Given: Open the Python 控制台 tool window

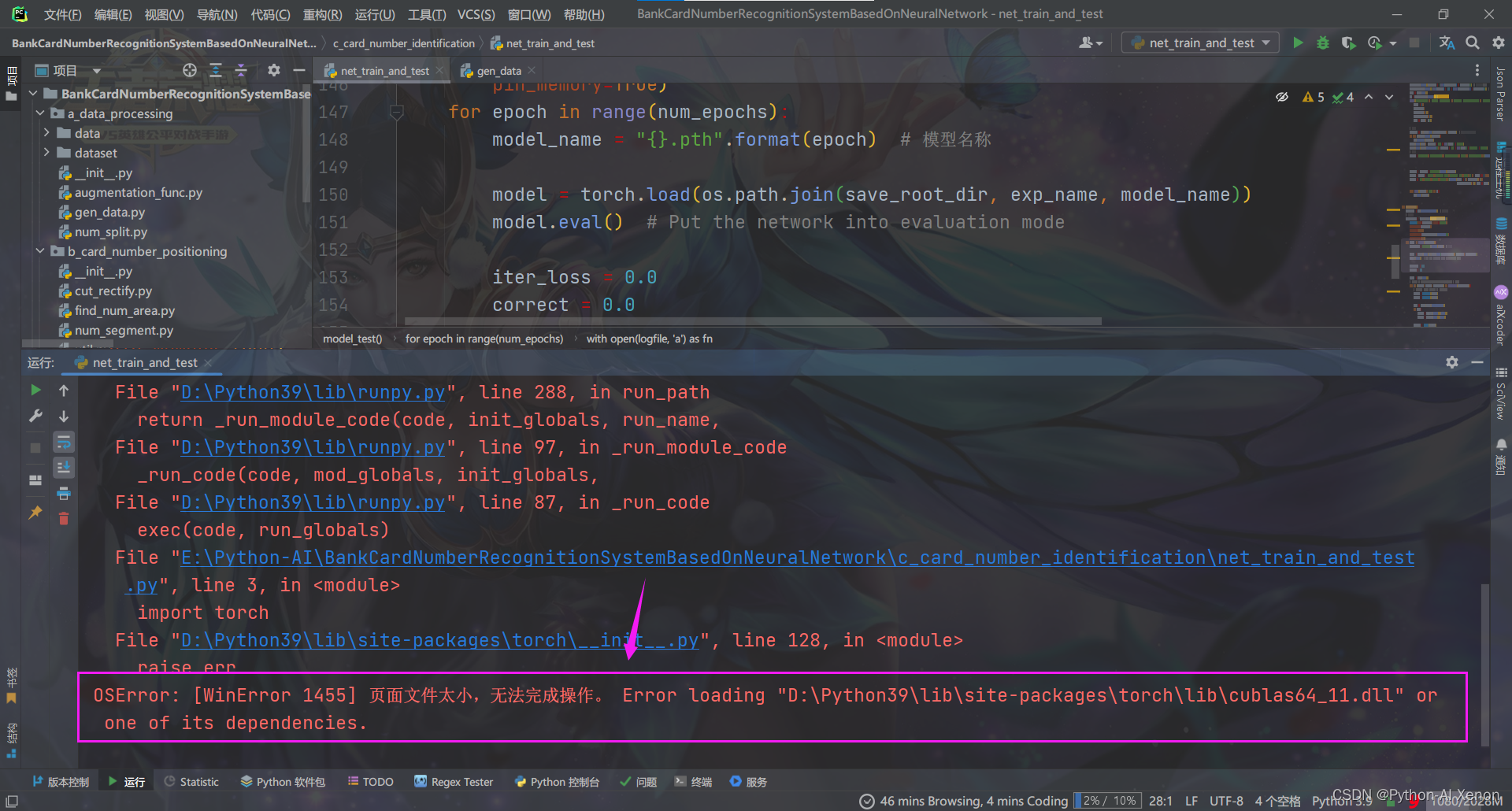Looking at the screenshot, I should (x=557, y=782).
